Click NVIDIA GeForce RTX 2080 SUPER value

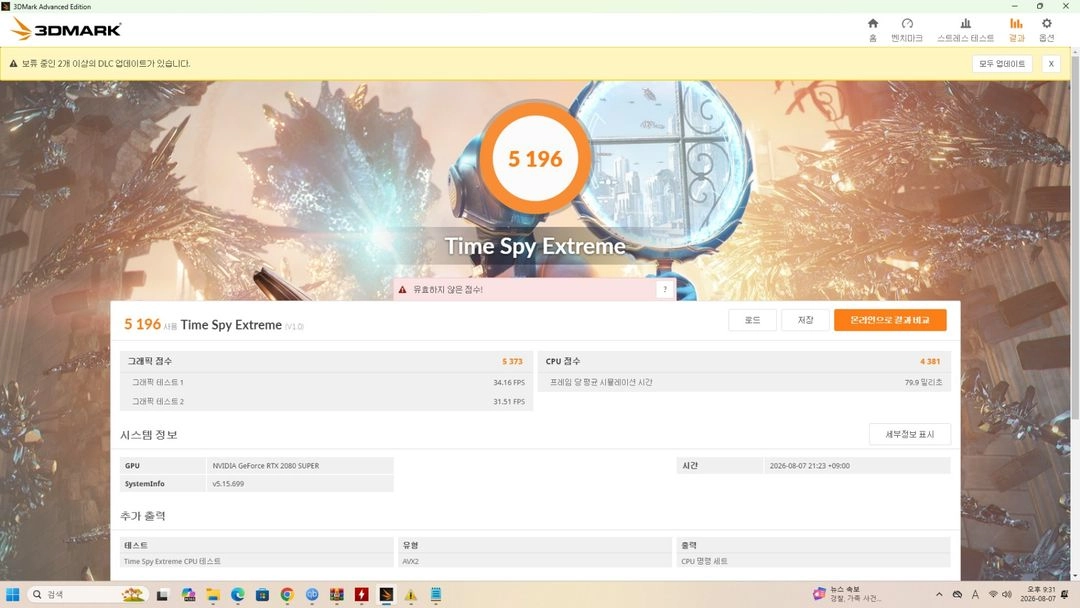266,465
